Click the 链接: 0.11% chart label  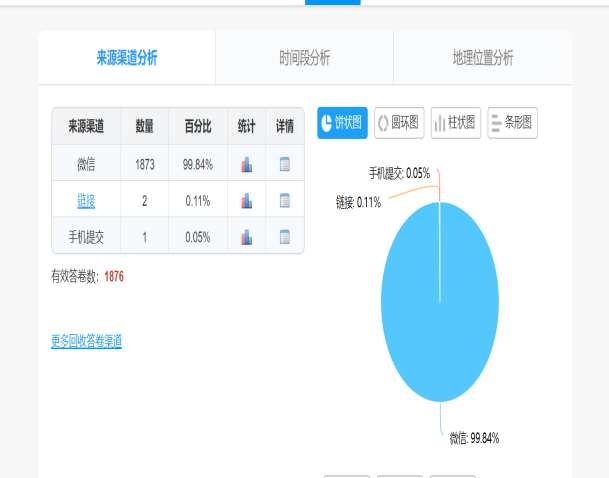[x=358, y=202]
